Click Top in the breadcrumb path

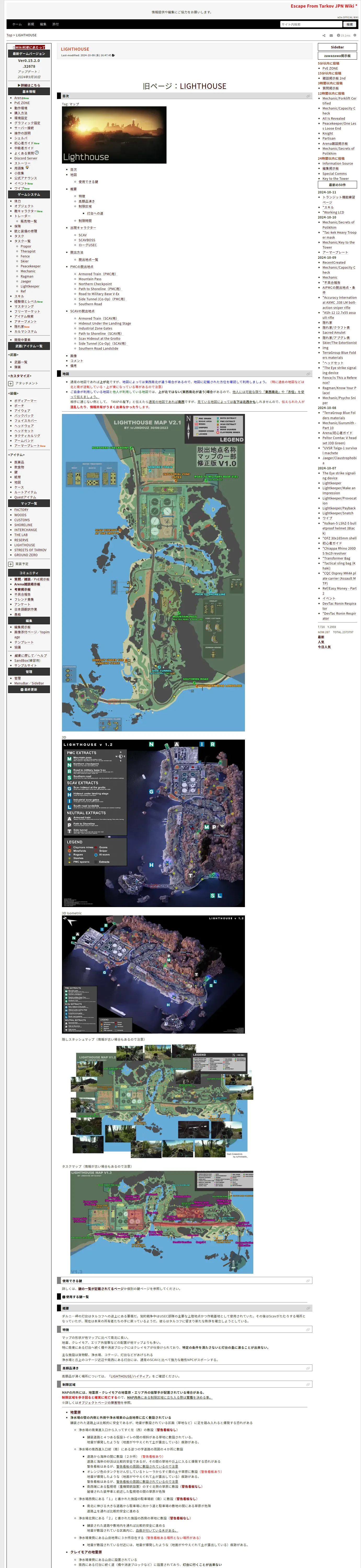click(9, 35)
